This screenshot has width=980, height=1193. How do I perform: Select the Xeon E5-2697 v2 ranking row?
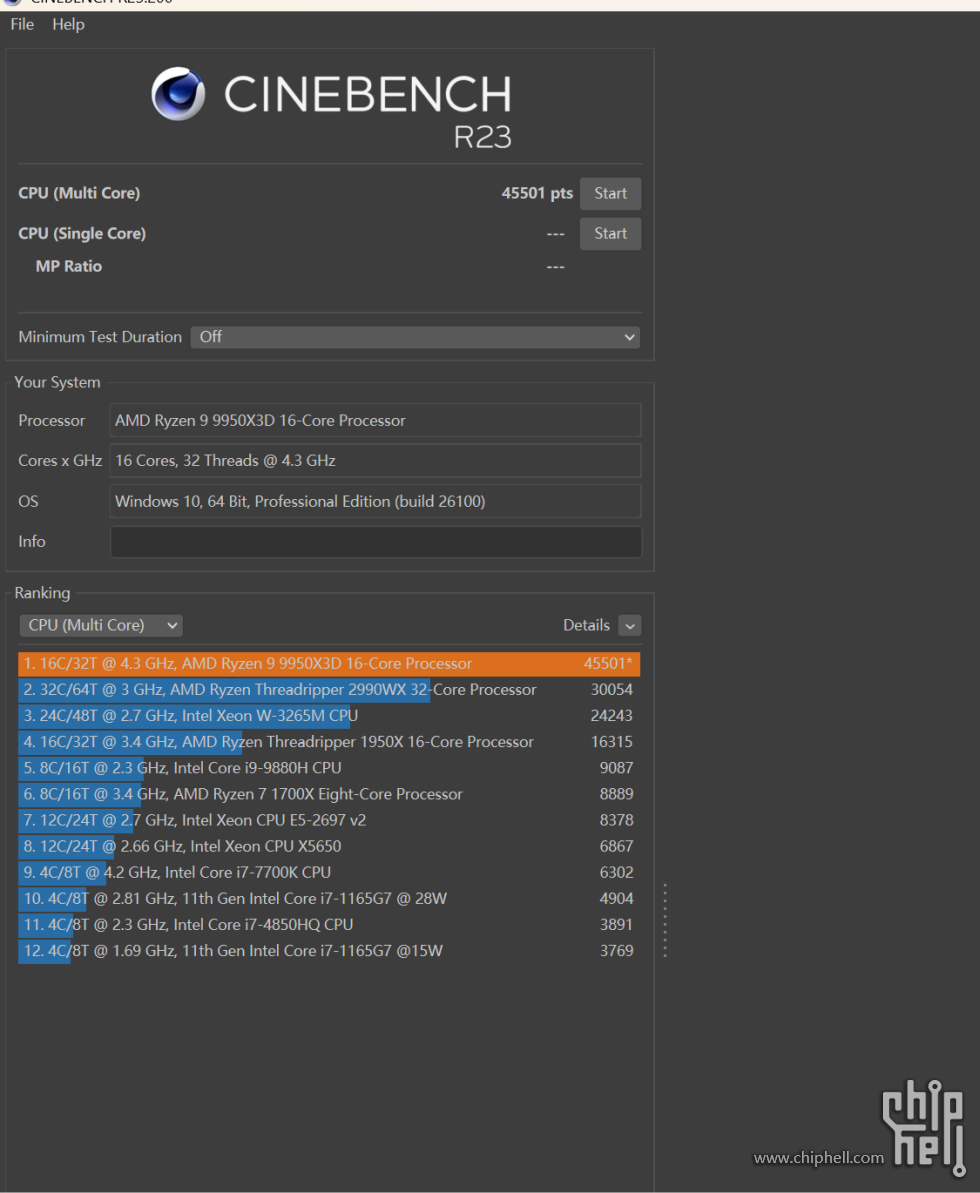329,820
